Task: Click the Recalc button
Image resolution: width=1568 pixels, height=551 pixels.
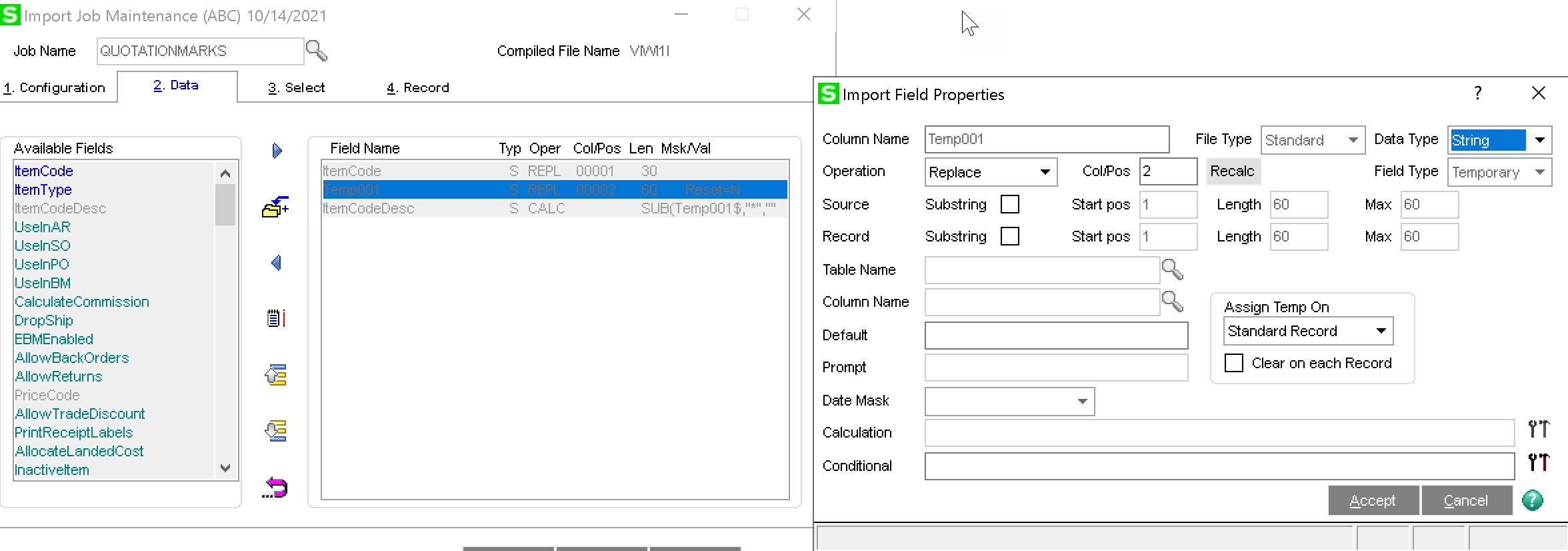Action: pyautogui.click(x=1232, y=171)
